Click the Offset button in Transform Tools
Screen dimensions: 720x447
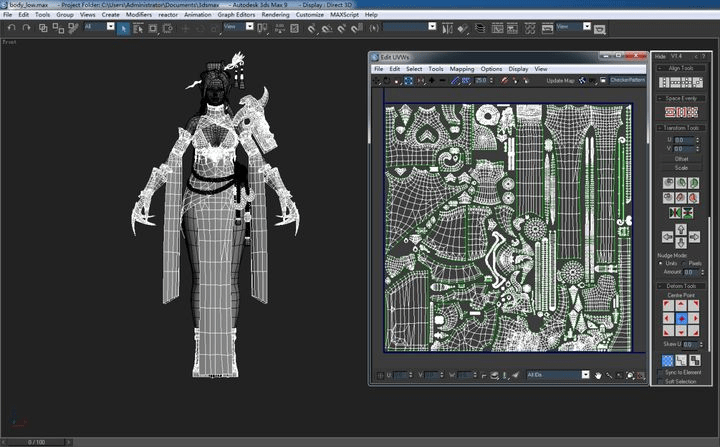[x=681, y=158]
